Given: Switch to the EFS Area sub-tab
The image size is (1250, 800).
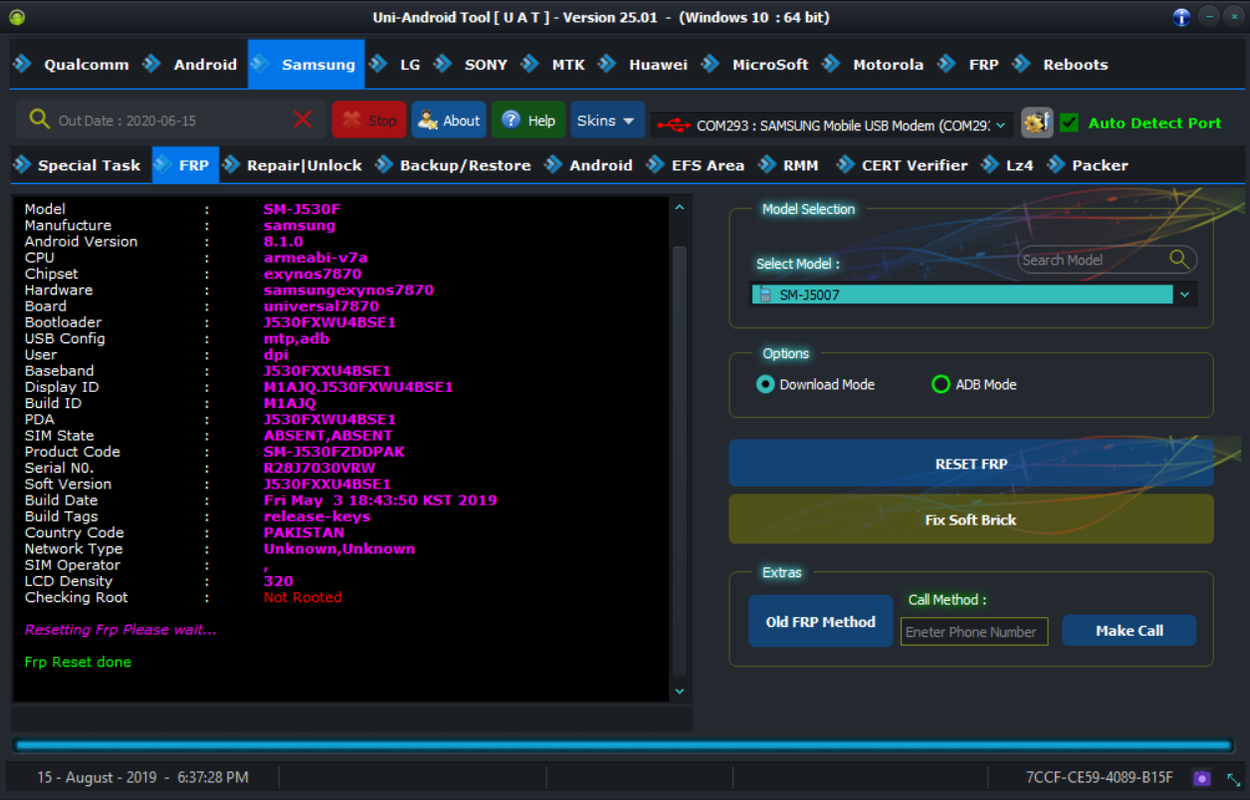Looking at the screenshot, I should point(696,165).
